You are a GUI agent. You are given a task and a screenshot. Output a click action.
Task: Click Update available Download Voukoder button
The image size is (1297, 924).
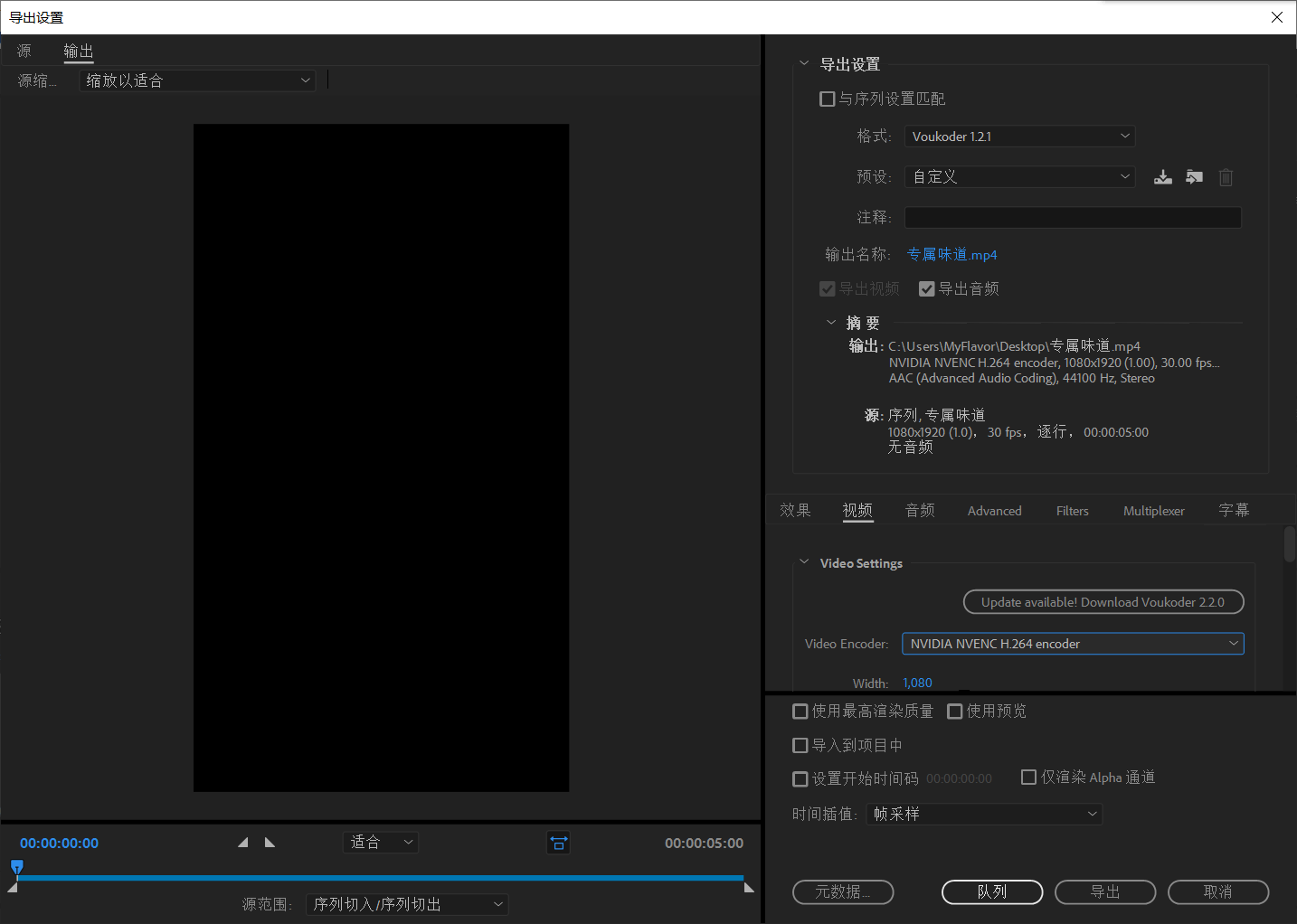pyautogui.click(x=1103, y=602)
